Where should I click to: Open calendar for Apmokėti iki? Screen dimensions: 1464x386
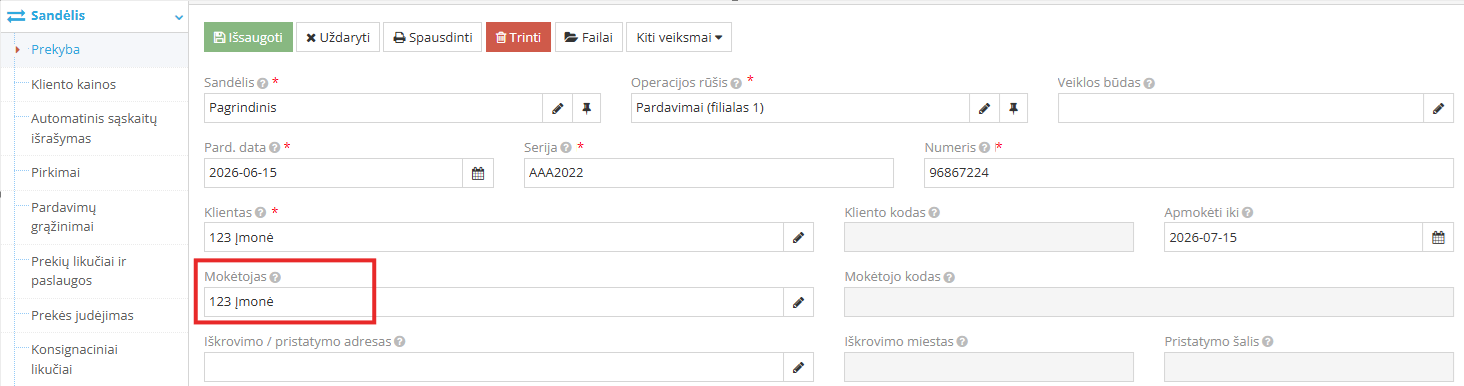pos(1439,237)
